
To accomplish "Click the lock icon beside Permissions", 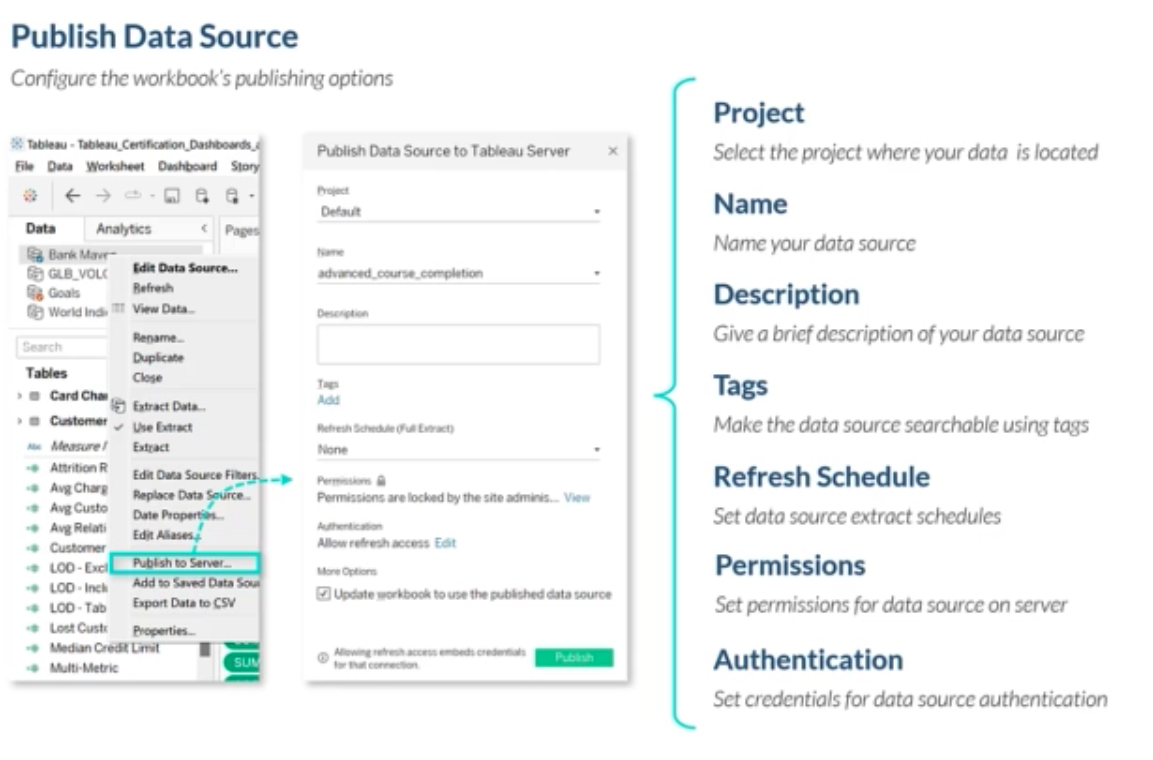I will 381,481.
